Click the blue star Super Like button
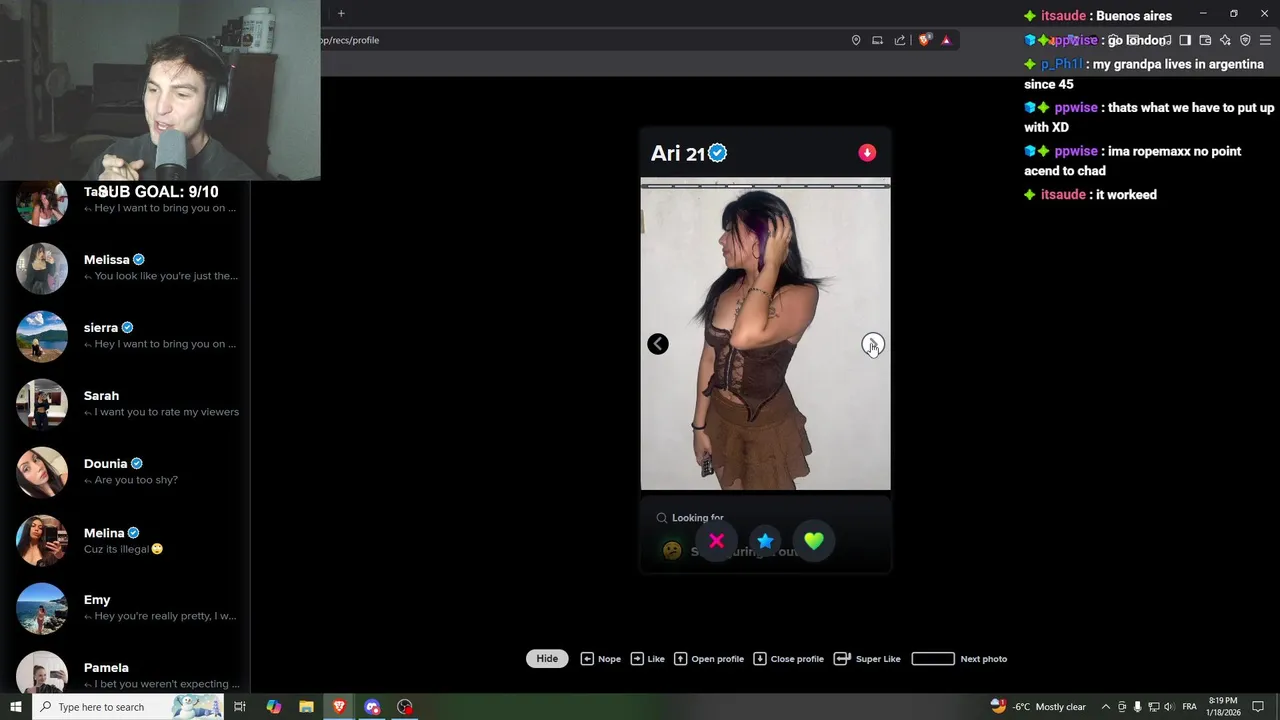This screenshot has height=720, width=1280. pyautogui.click(x=765, y=541)
